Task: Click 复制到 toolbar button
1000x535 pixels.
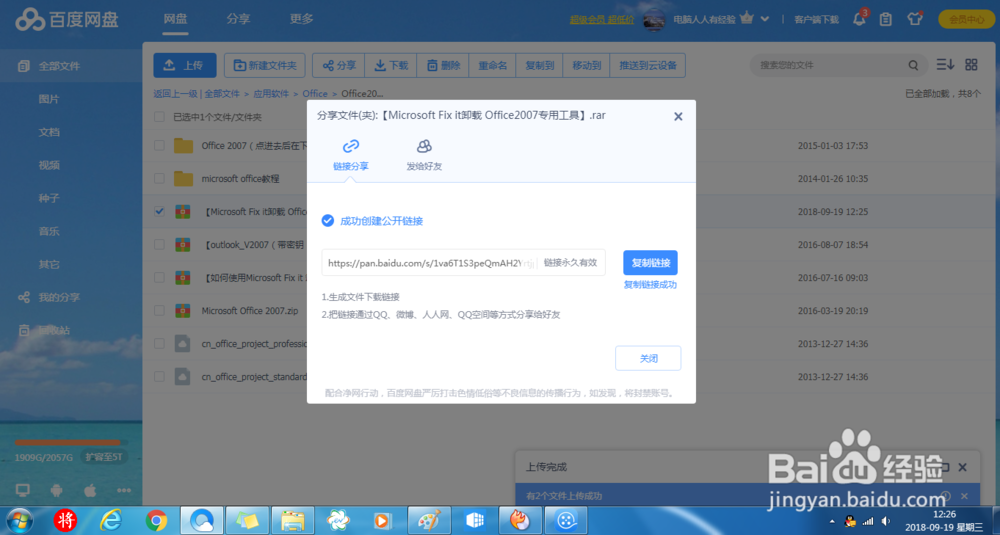Action: click(540, 65)
